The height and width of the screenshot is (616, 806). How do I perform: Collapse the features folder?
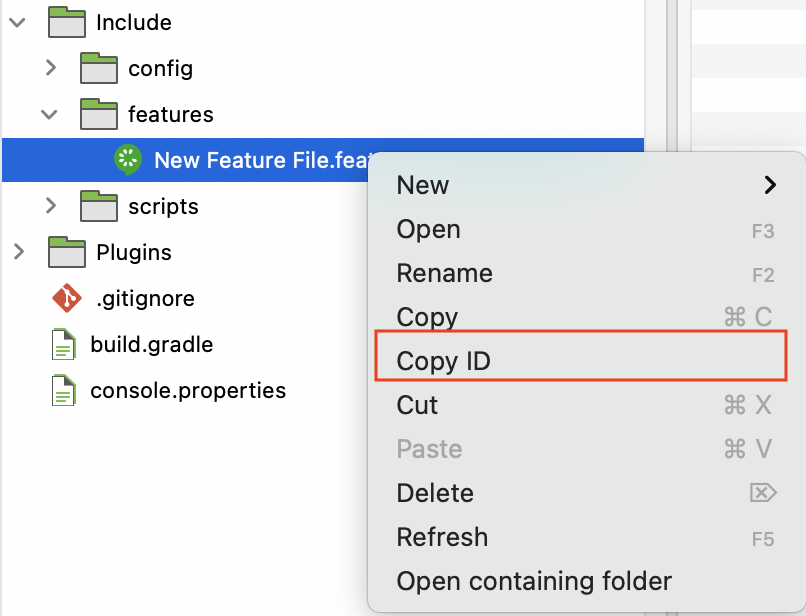[50, 114]
